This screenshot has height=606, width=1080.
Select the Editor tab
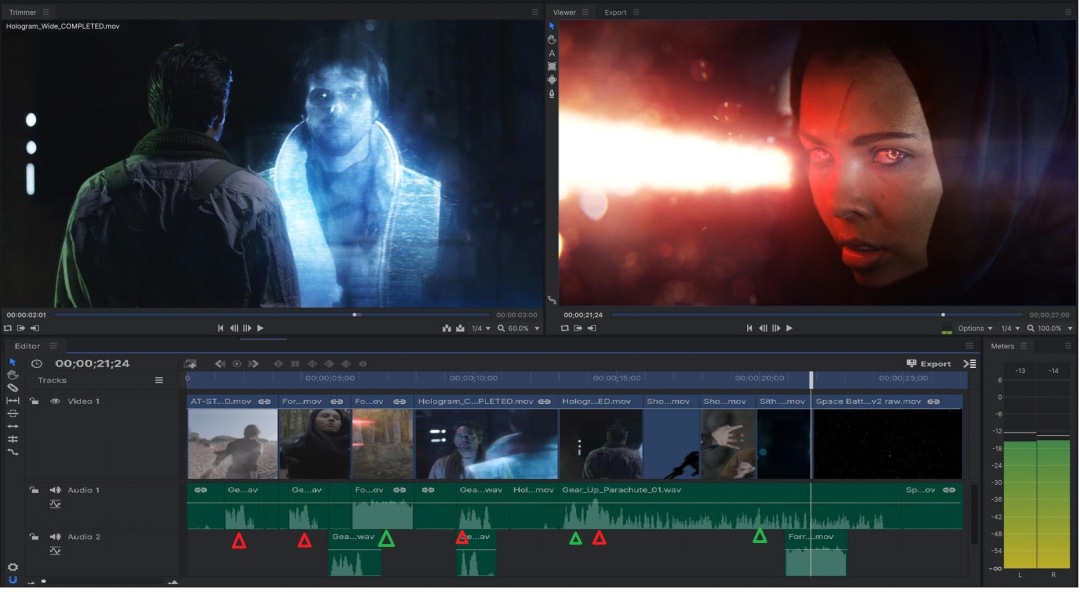28,346
